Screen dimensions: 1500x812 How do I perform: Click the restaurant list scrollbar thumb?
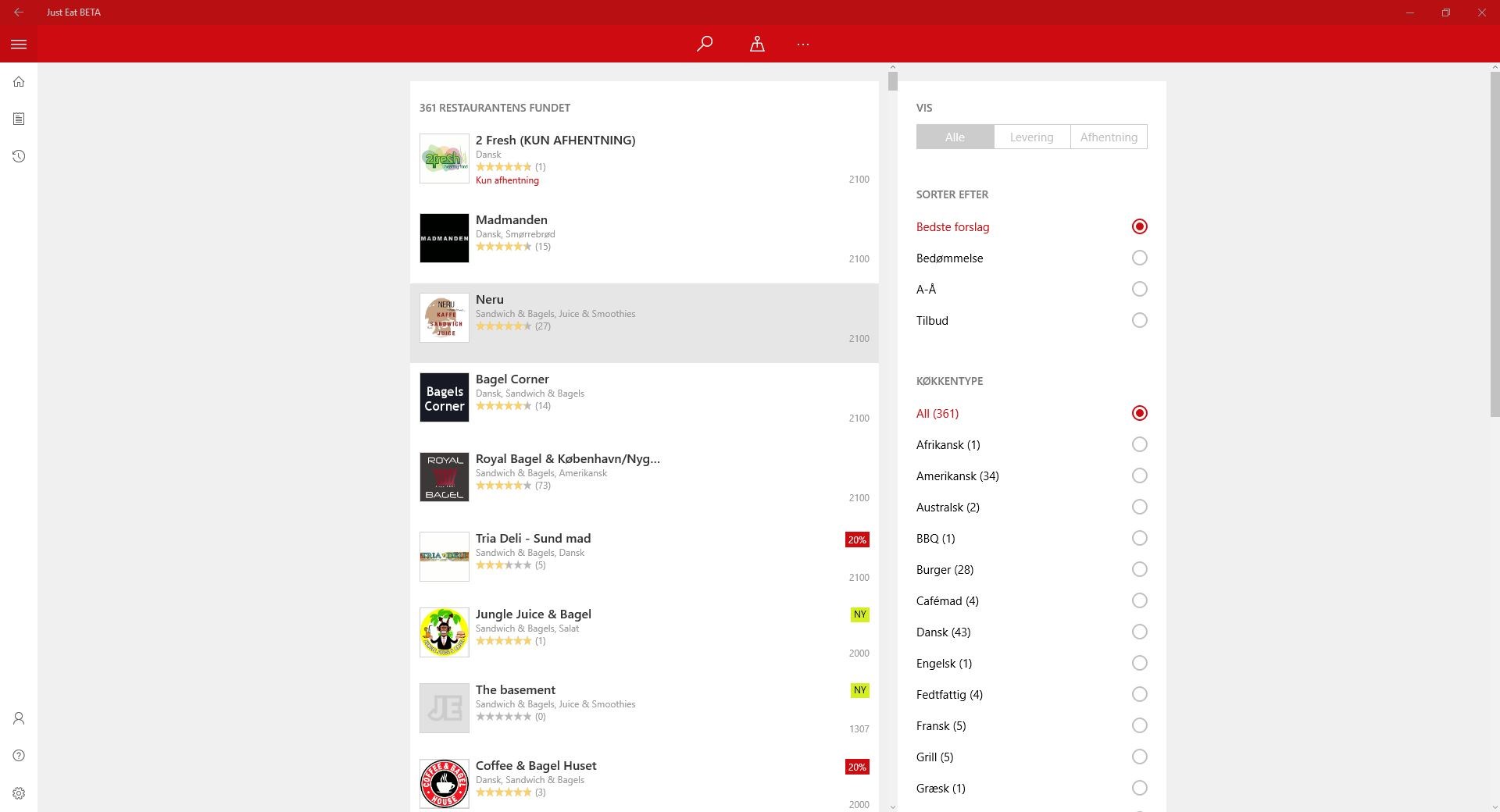[x=893, y=81]
